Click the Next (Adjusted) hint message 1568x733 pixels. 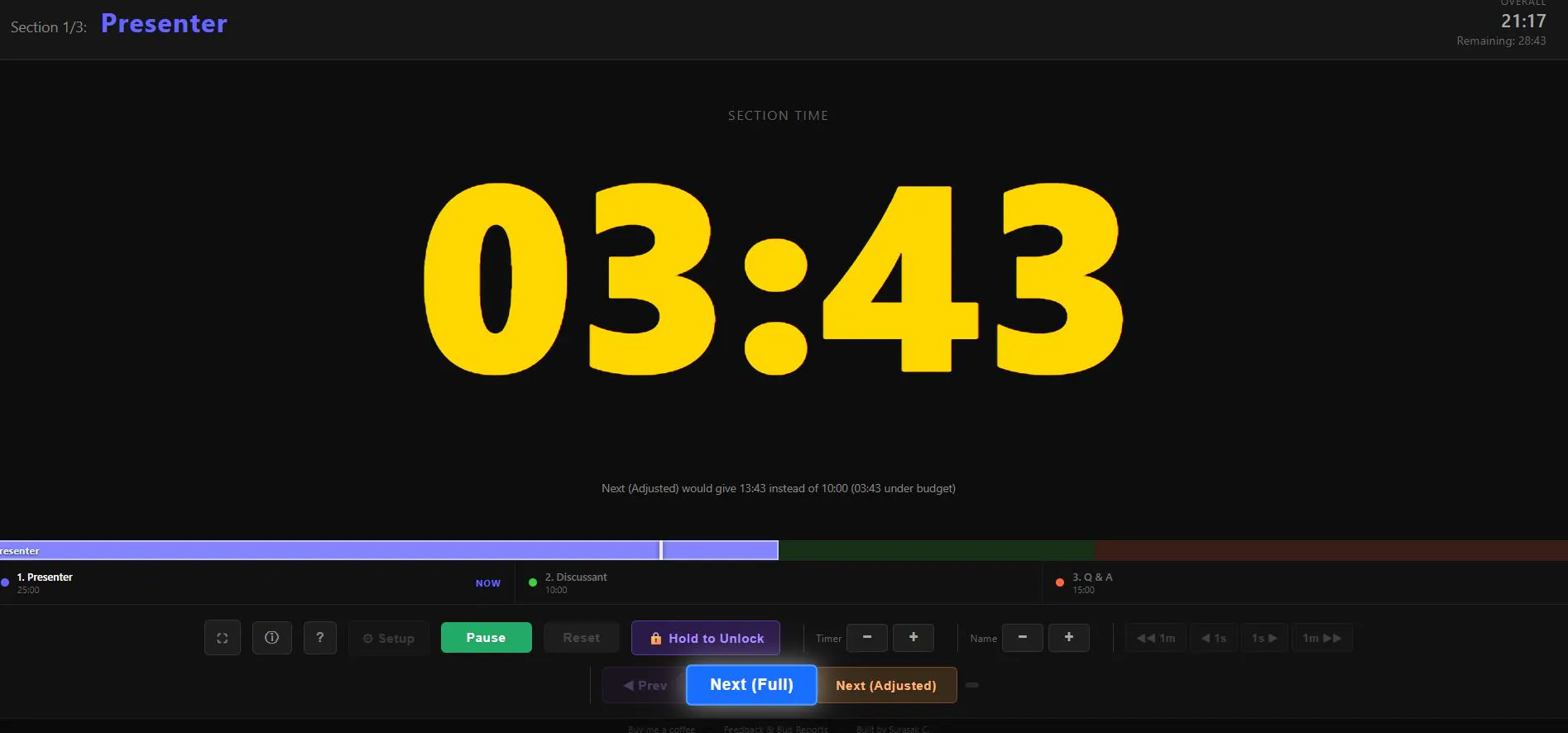(x=778, y=488)
